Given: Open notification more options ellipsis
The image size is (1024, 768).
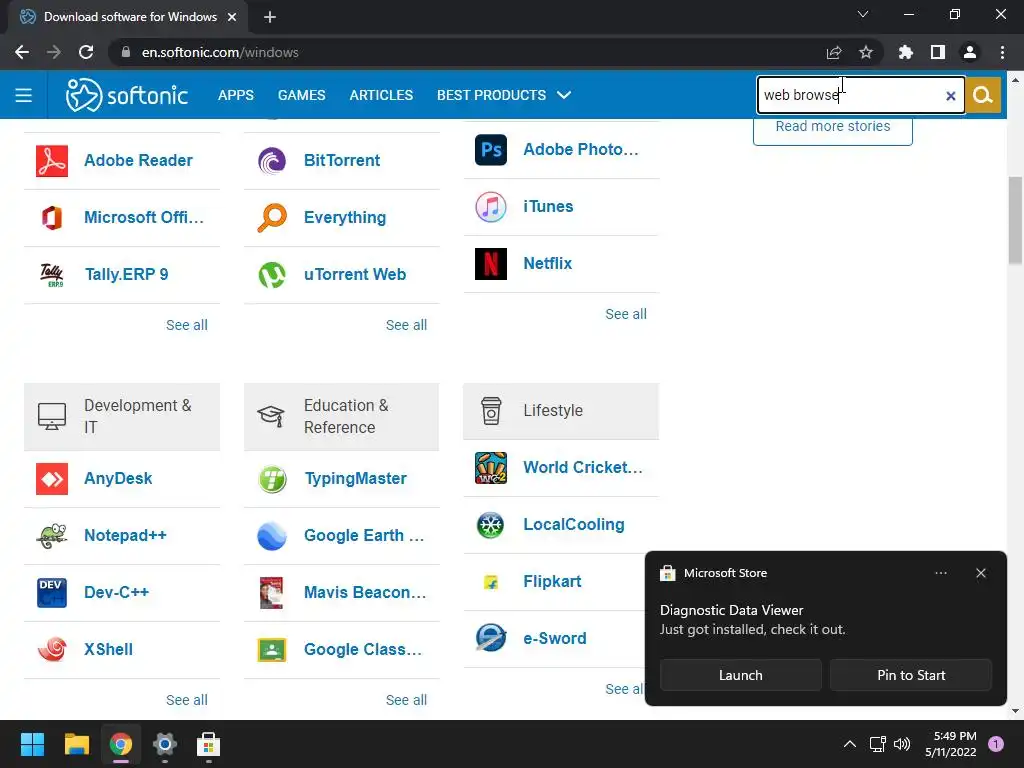Looking at the screenshot, I should point(941,573).
